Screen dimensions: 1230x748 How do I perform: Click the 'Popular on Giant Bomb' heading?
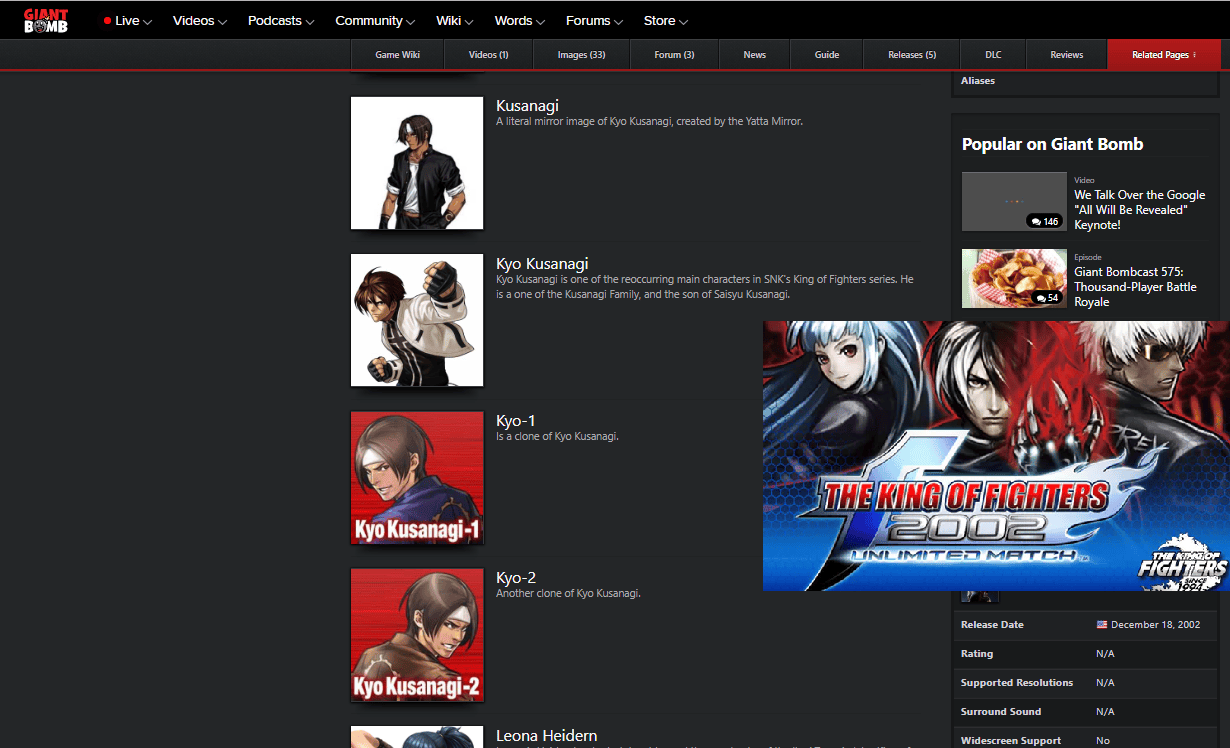pyautogui.click(x=1052, y=144)
